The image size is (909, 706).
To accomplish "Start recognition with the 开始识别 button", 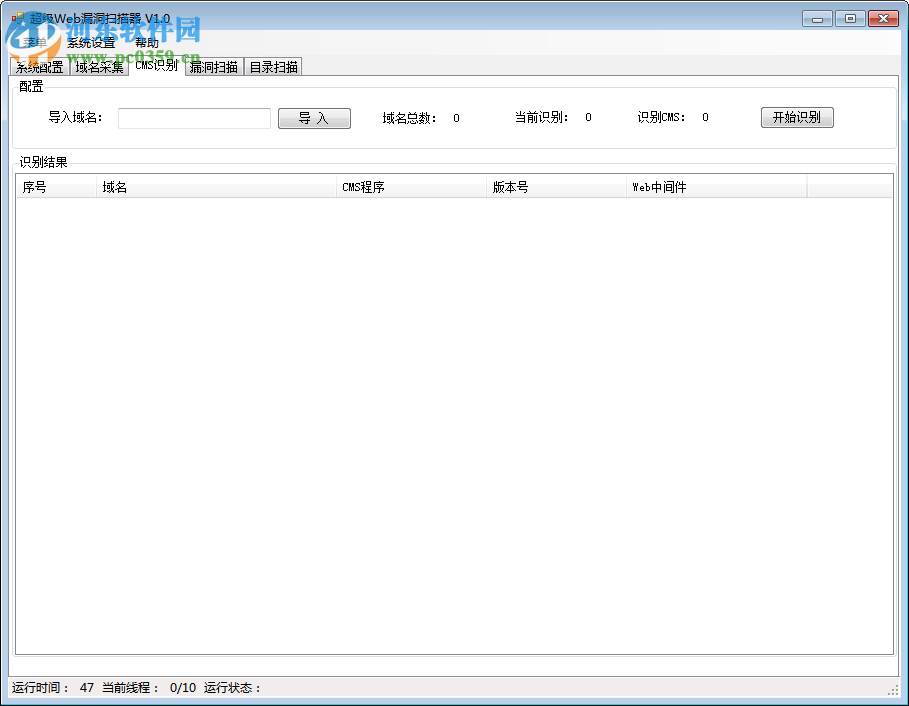I will pyautogui.click(x=797, y=117).
